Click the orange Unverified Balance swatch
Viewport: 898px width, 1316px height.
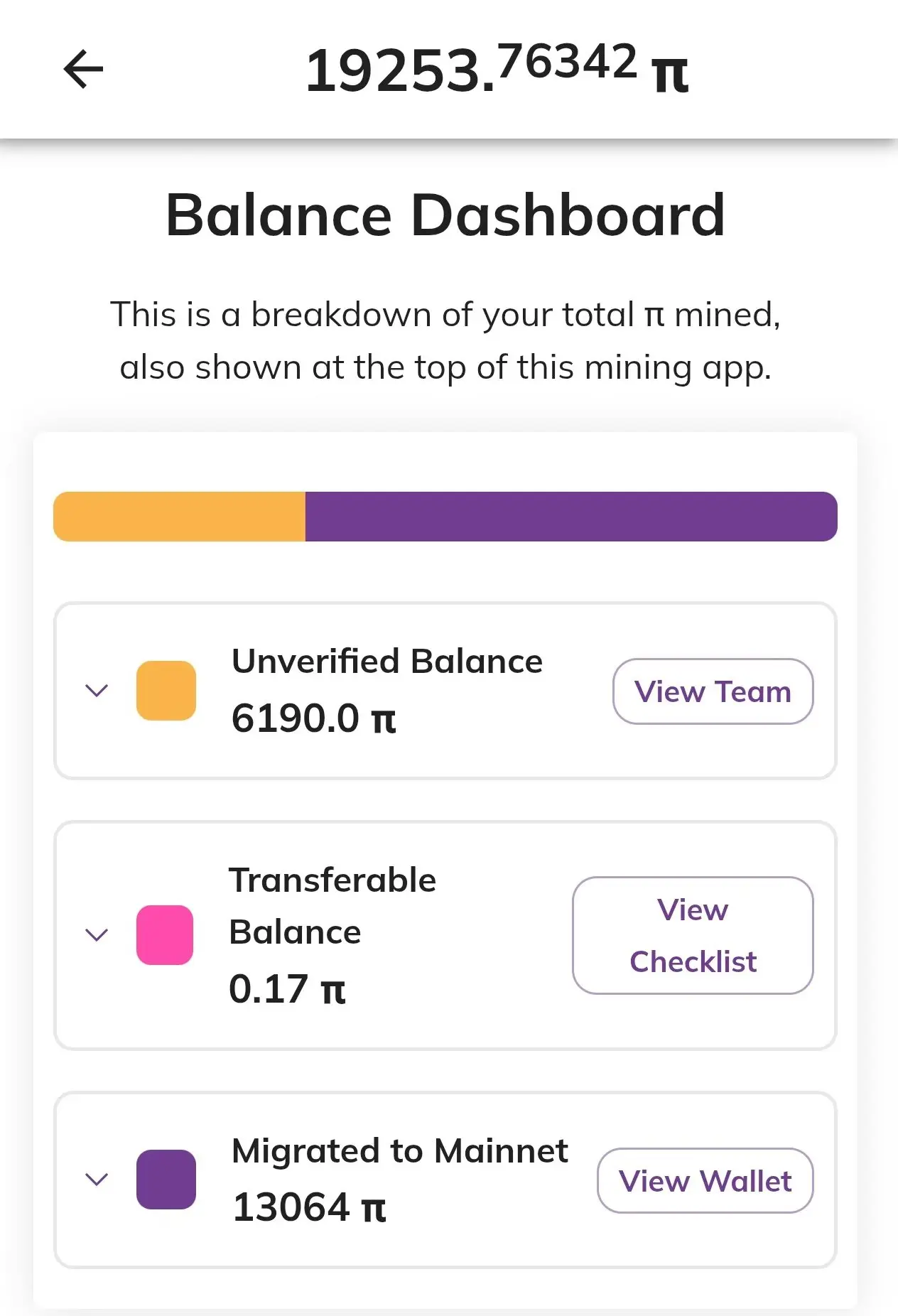(x=166, y=691)
